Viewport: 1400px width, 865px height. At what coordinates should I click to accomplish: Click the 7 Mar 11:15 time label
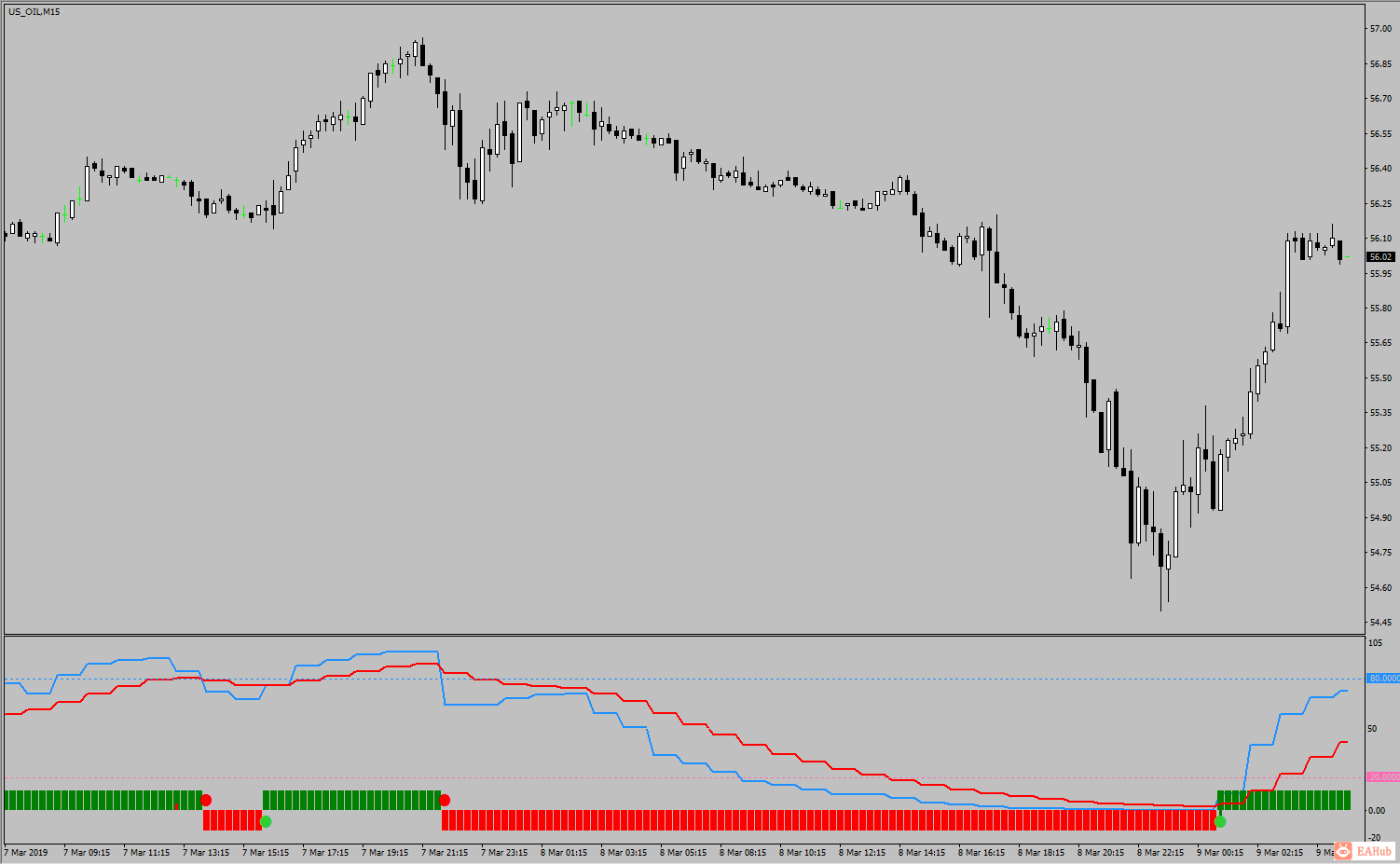pos(146,853)
